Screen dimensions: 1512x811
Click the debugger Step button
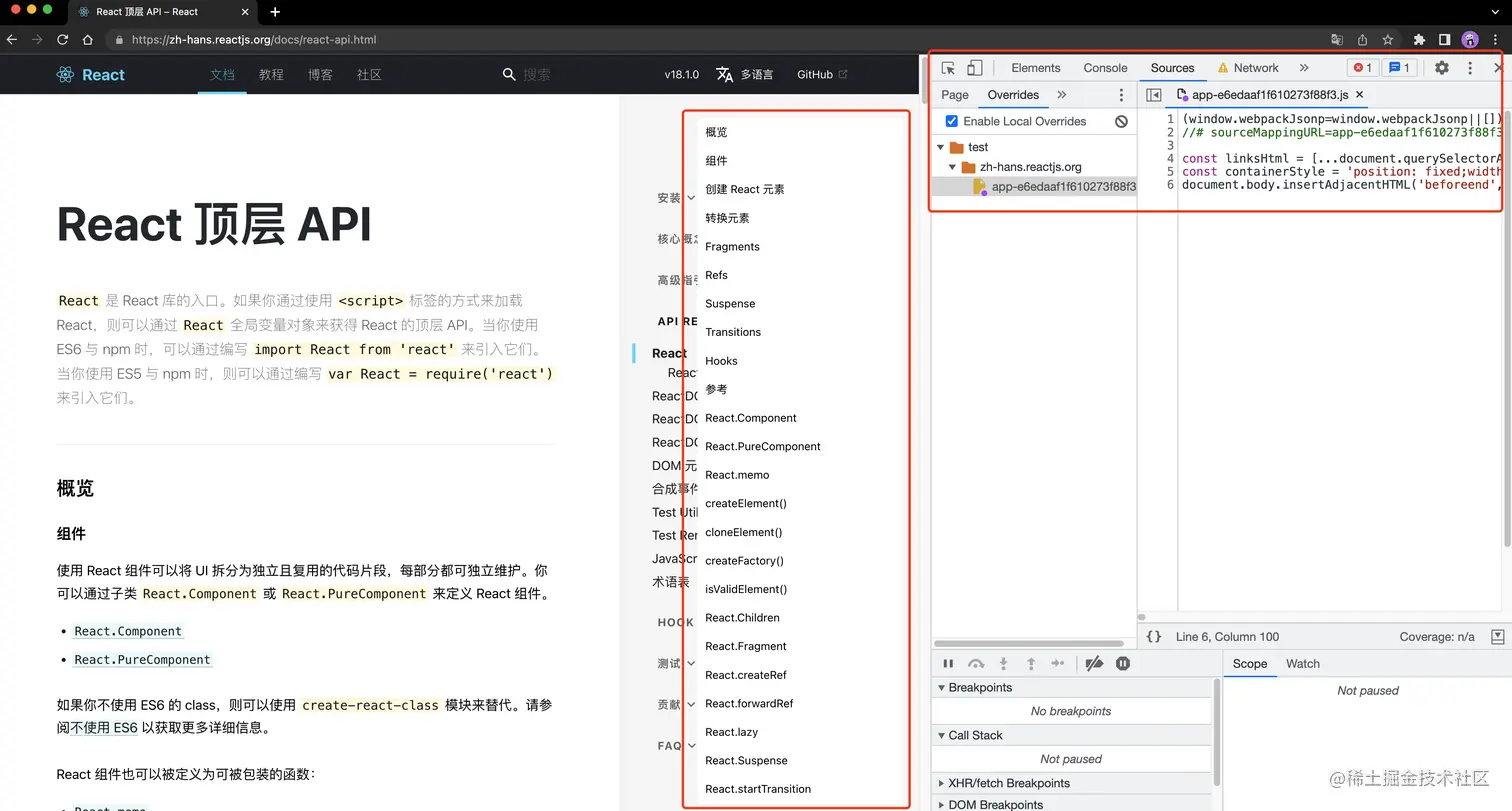coord(1058,663)
